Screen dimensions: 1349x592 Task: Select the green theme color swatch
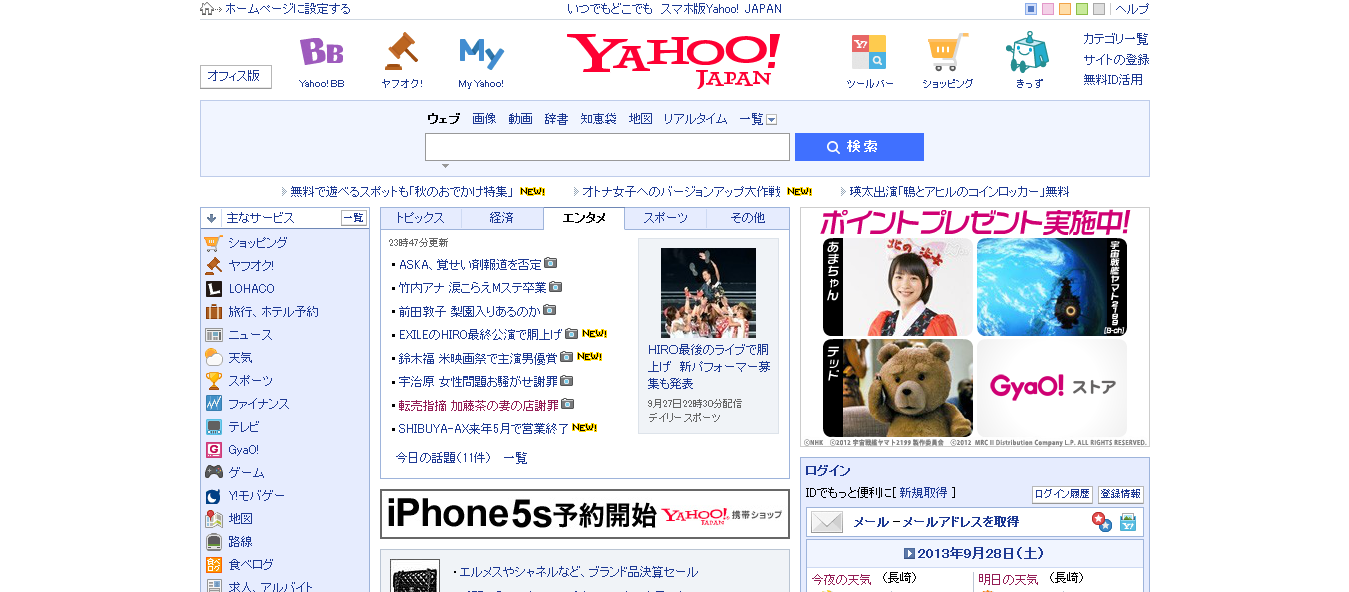coord(1082,9)
